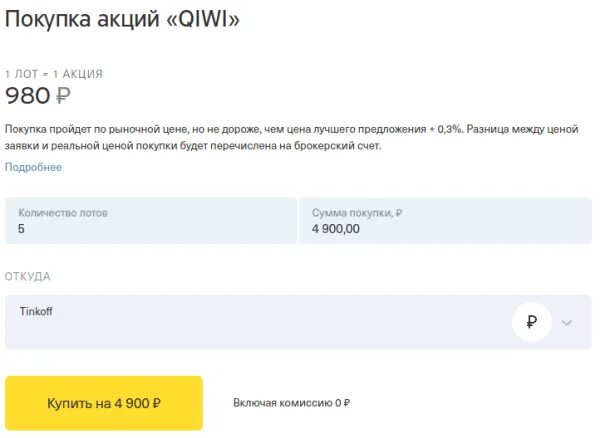Open the Подробнее link

tap(33, 167)
